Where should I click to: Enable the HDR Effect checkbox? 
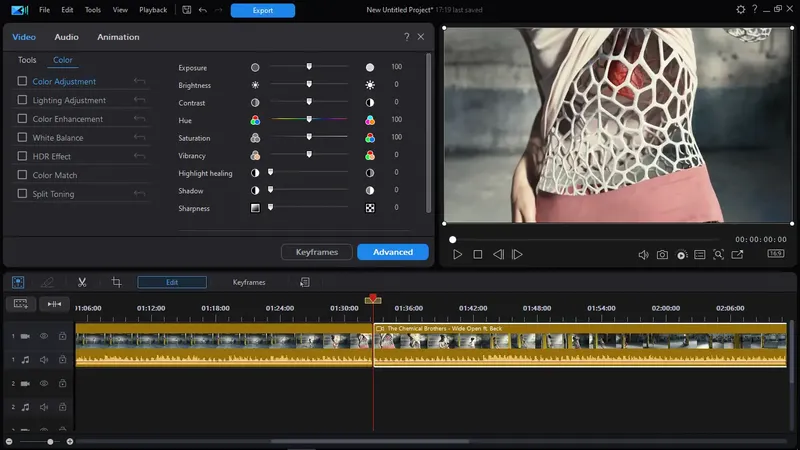[22, 157]
